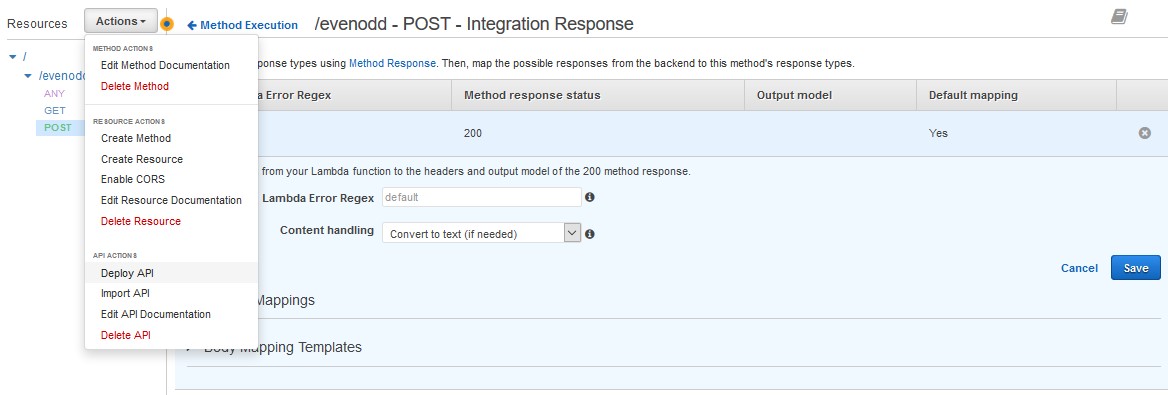Viewport: 1168px width, 395px height.
Task: Click the info icon beside Lambda Error Regex
Action: click(589, 198)
